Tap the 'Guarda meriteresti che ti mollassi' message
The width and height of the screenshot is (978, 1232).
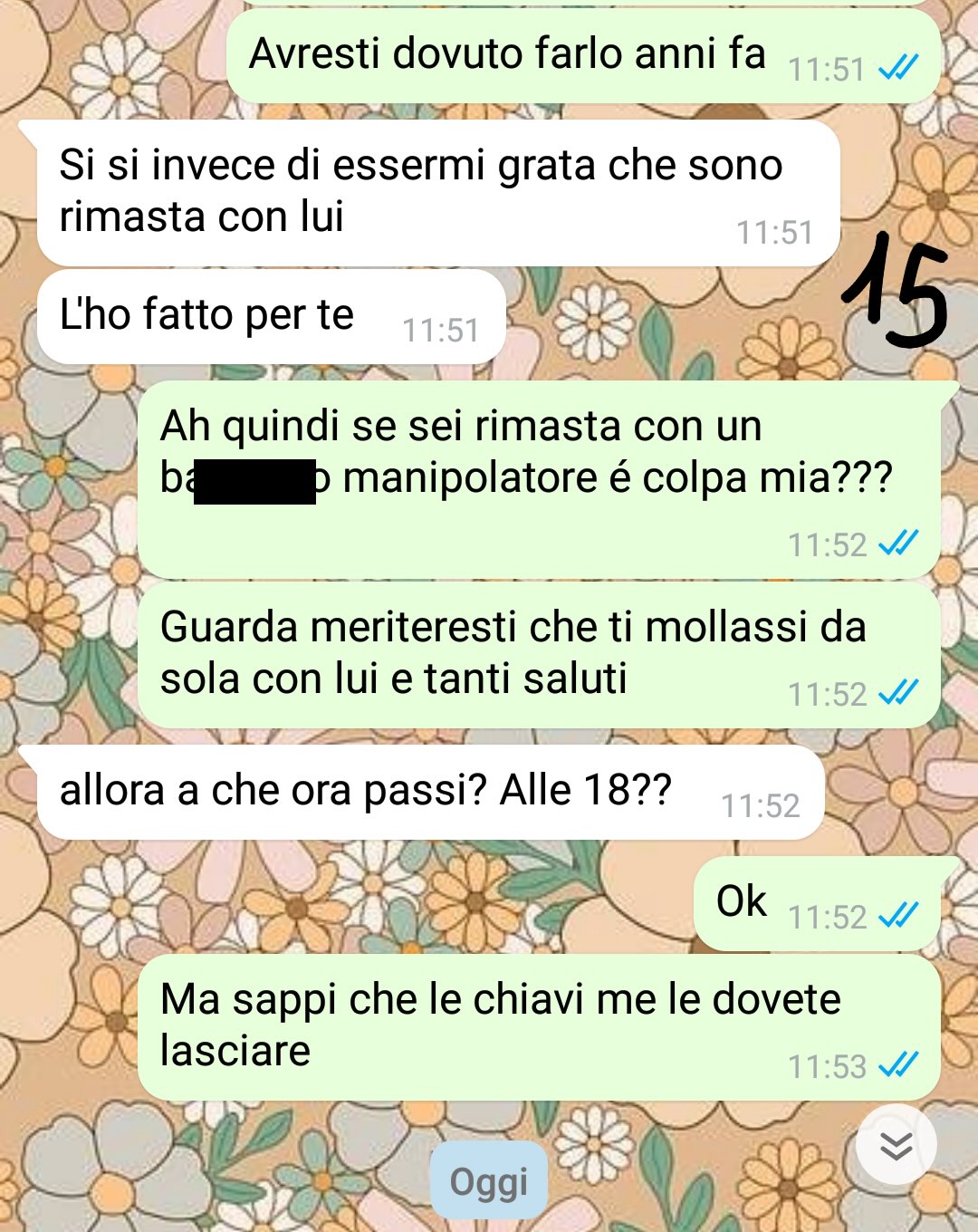(x=539, y=655)
